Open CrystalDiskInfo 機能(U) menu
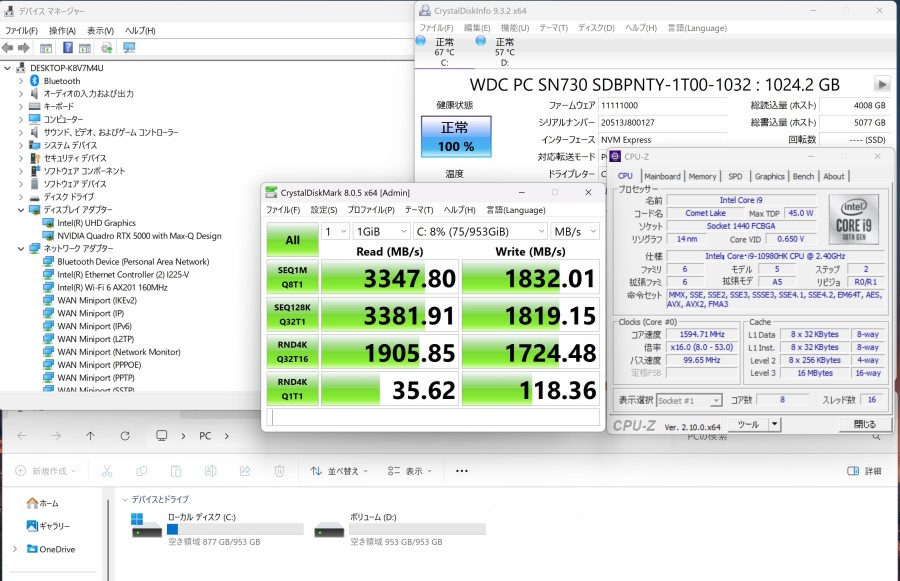 515,28
